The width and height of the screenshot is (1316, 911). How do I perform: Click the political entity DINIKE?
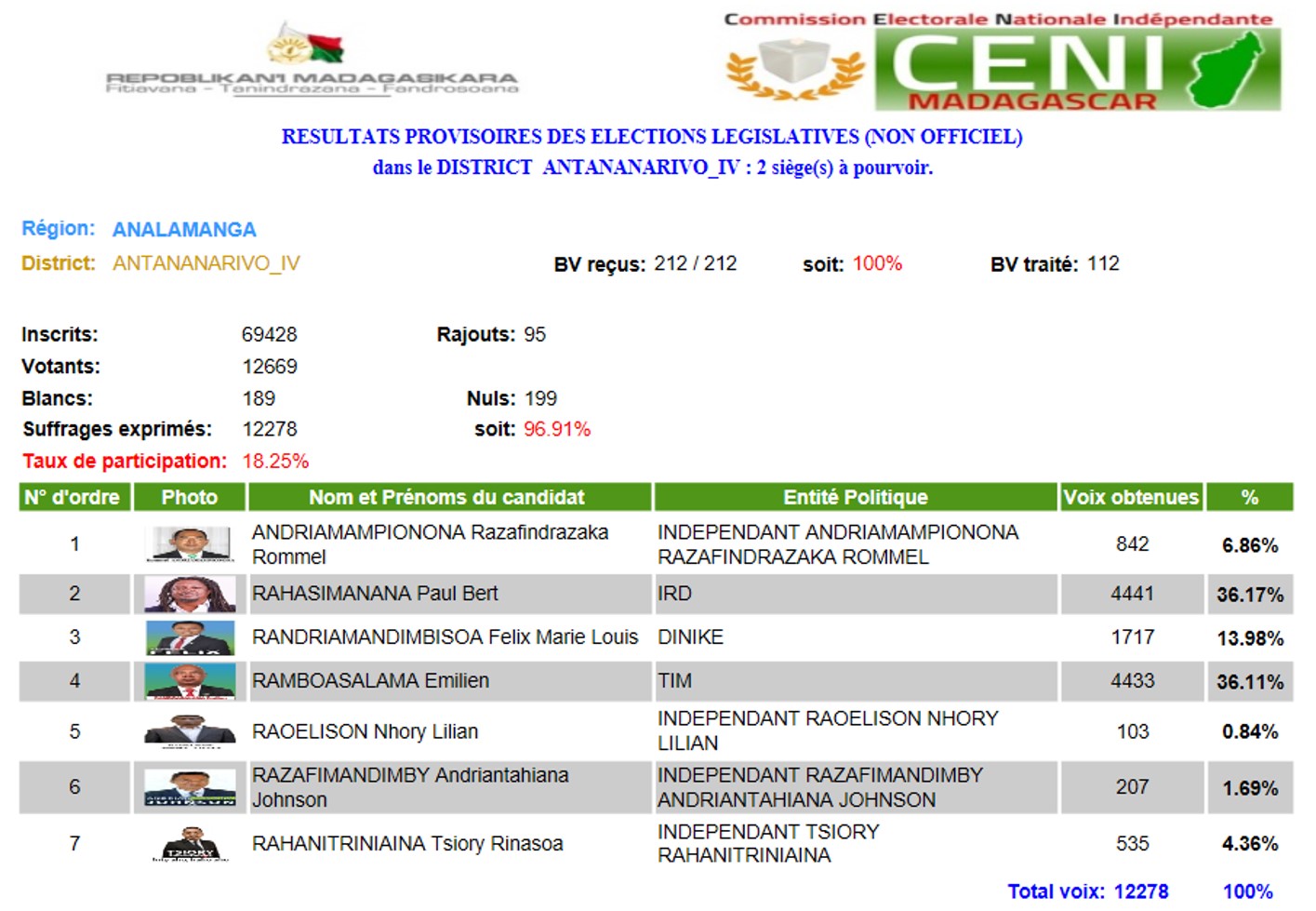[x=690, y=637]
